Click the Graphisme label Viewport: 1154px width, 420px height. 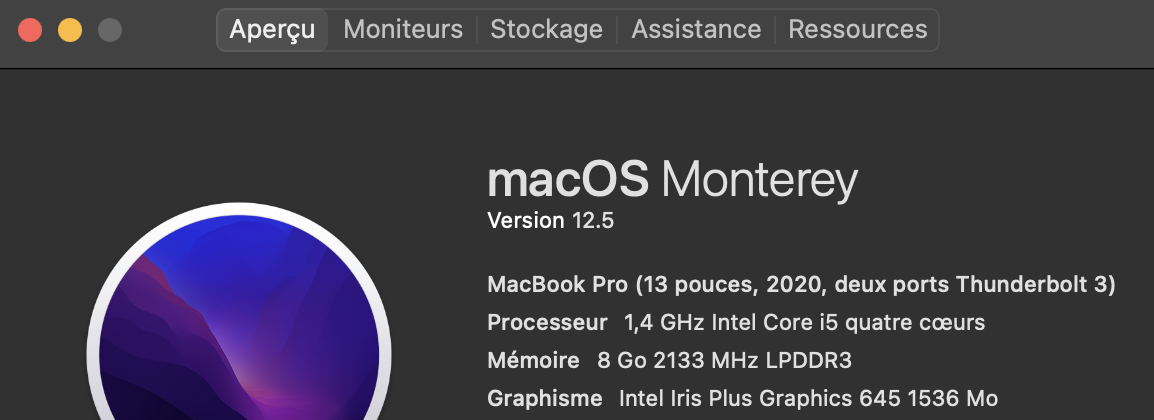click(x=545, y=399)
